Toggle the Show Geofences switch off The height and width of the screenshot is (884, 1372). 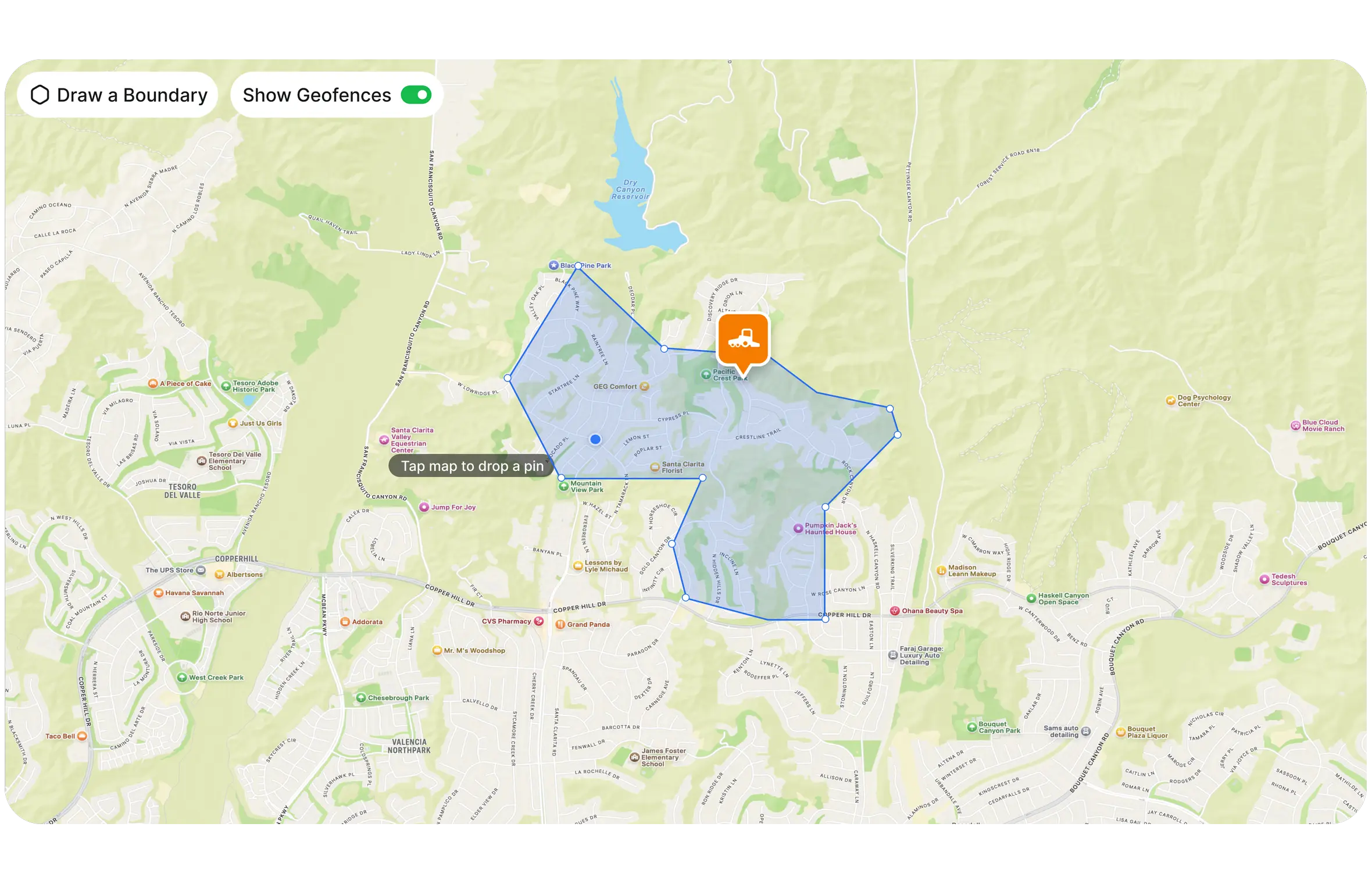(416, 95)
